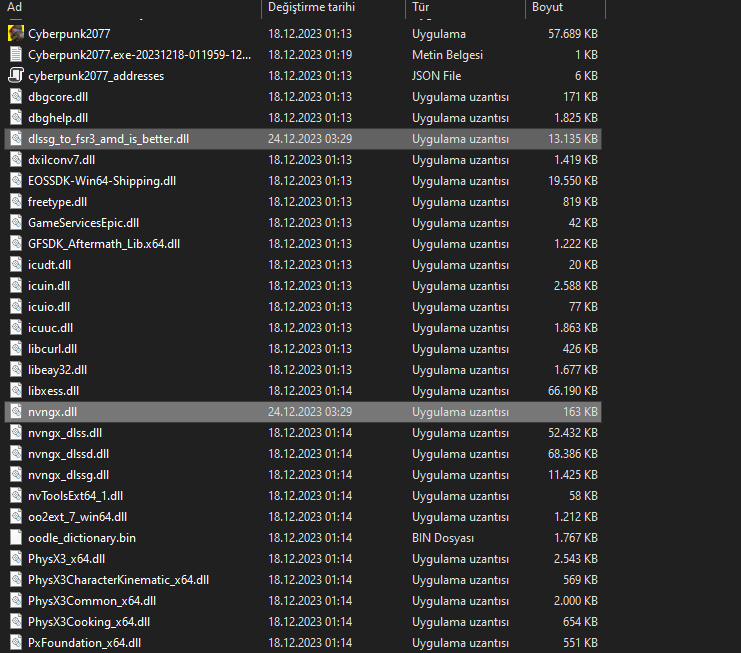Click the 57.689 KB size value
This screenshot has width=741, height=653.
[573, 34]
